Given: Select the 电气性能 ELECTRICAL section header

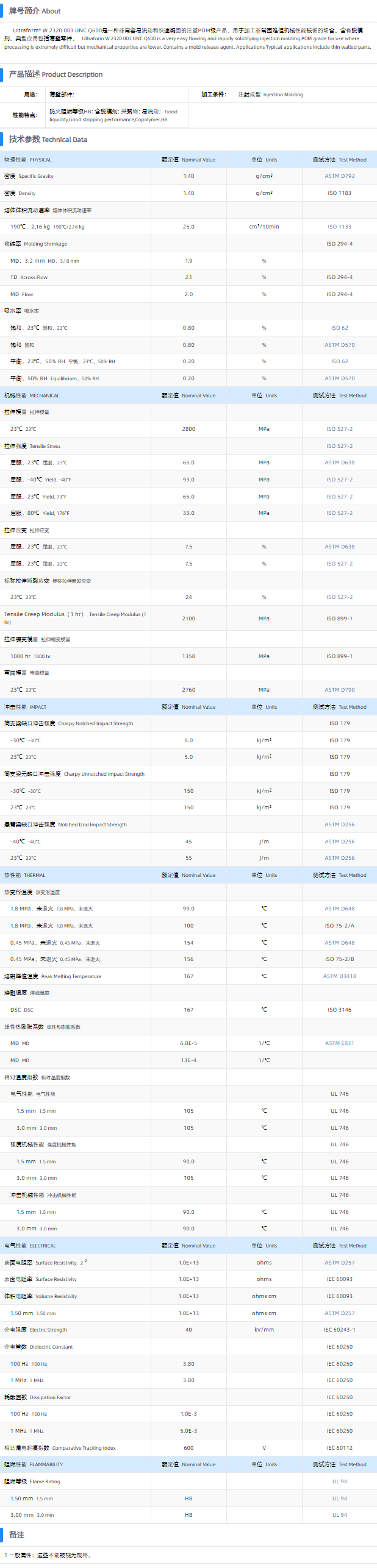Looking at the screenshot, I should [30, 1246].
